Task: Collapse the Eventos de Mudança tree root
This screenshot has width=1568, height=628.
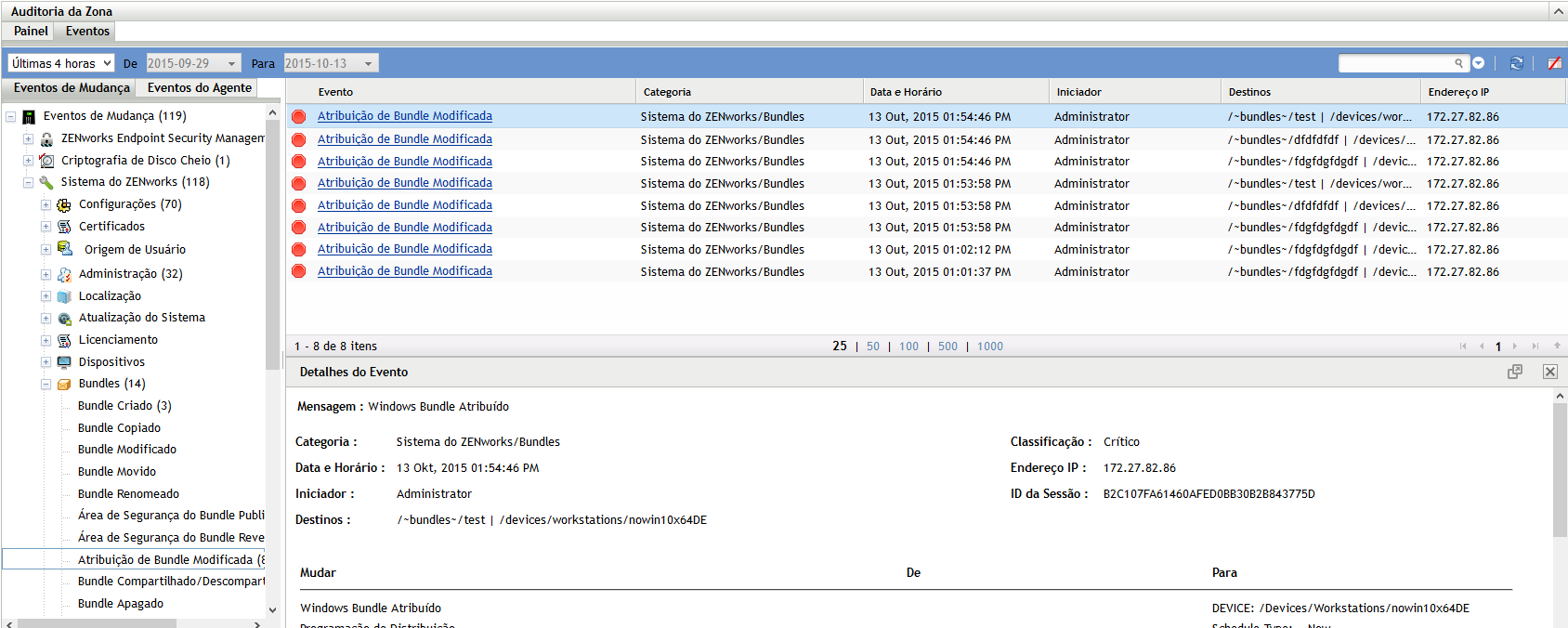Action: (x=11, y=117)
